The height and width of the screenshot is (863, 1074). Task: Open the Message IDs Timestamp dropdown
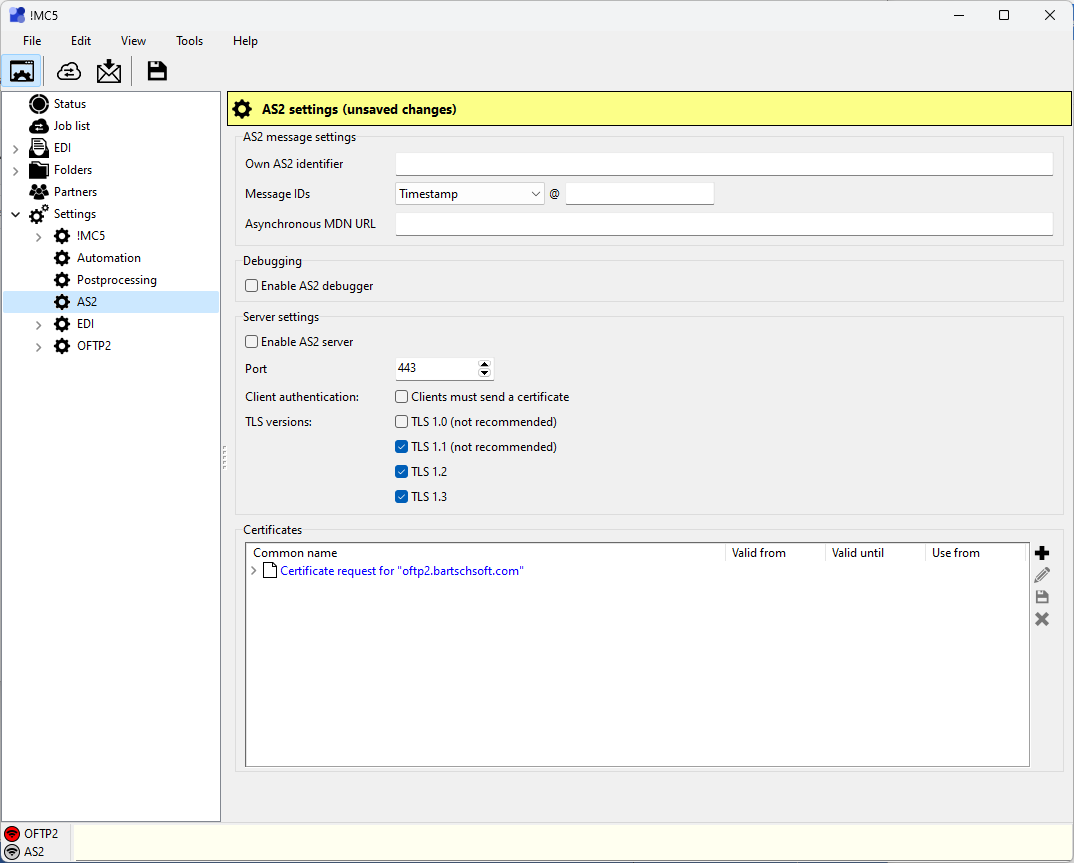coord(470,194)
